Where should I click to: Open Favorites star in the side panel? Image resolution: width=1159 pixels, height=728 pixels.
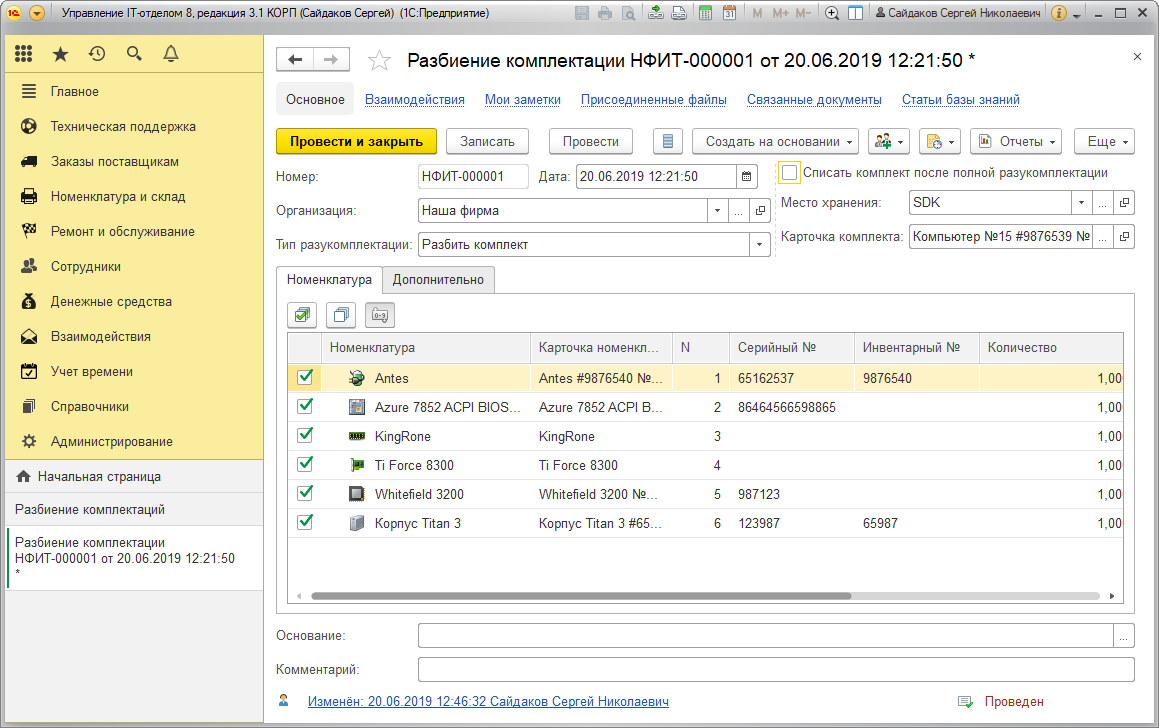pyautogui.click(x=61, y=53)
